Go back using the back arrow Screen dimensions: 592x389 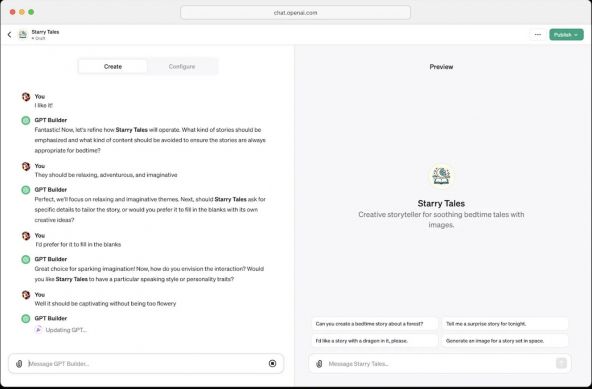click(x=9, y=35)
